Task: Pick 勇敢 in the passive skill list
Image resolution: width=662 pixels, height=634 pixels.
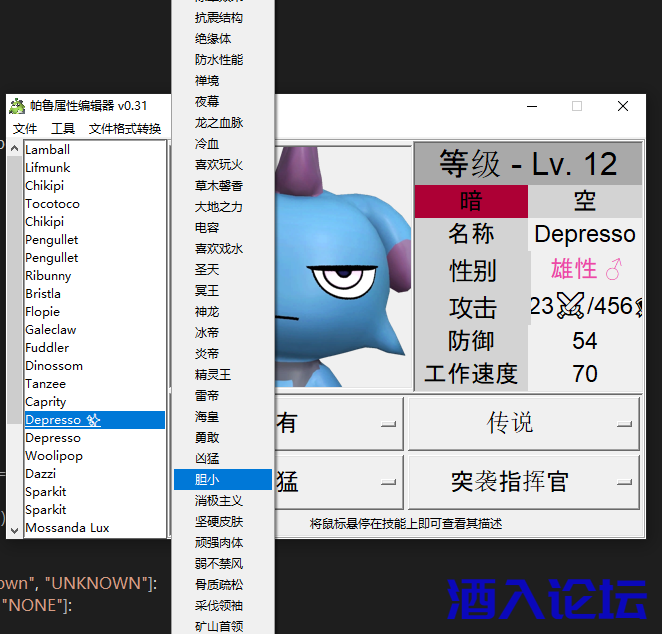Action: coord(223,437)
